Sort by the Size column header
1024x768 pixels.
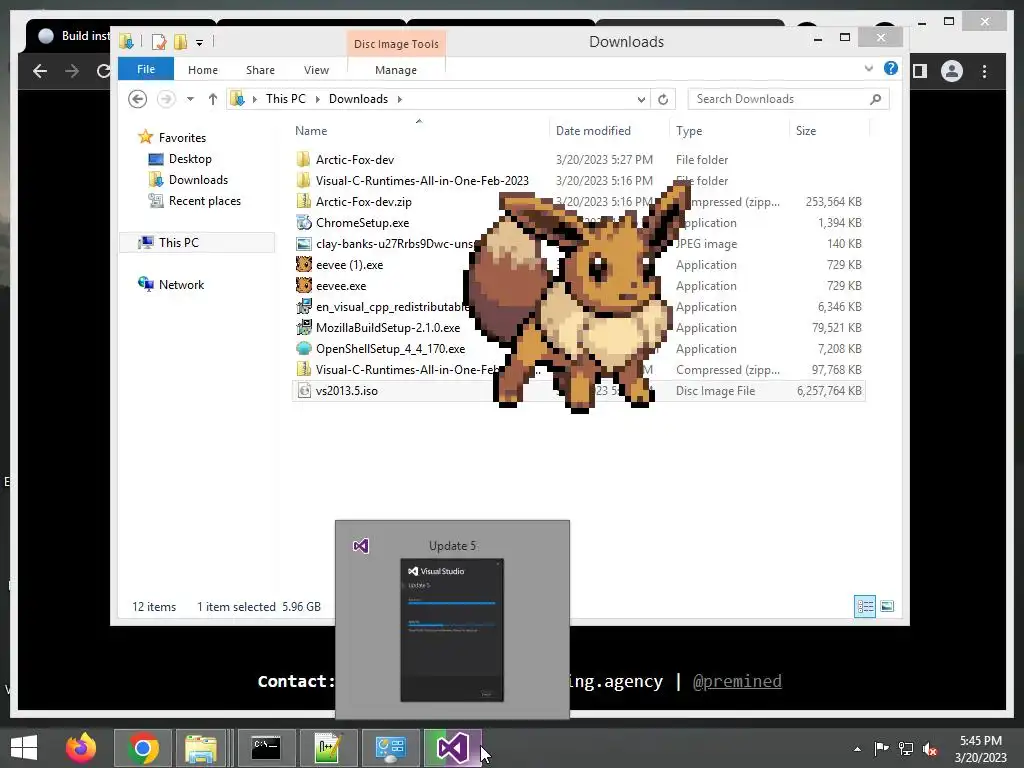806,131
